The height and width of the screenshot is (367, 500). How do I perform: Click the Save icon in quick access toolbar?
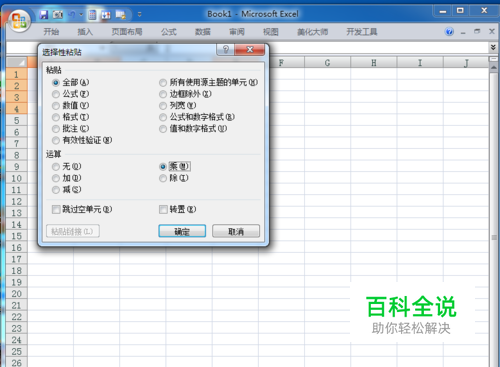[x=44, y=14]
